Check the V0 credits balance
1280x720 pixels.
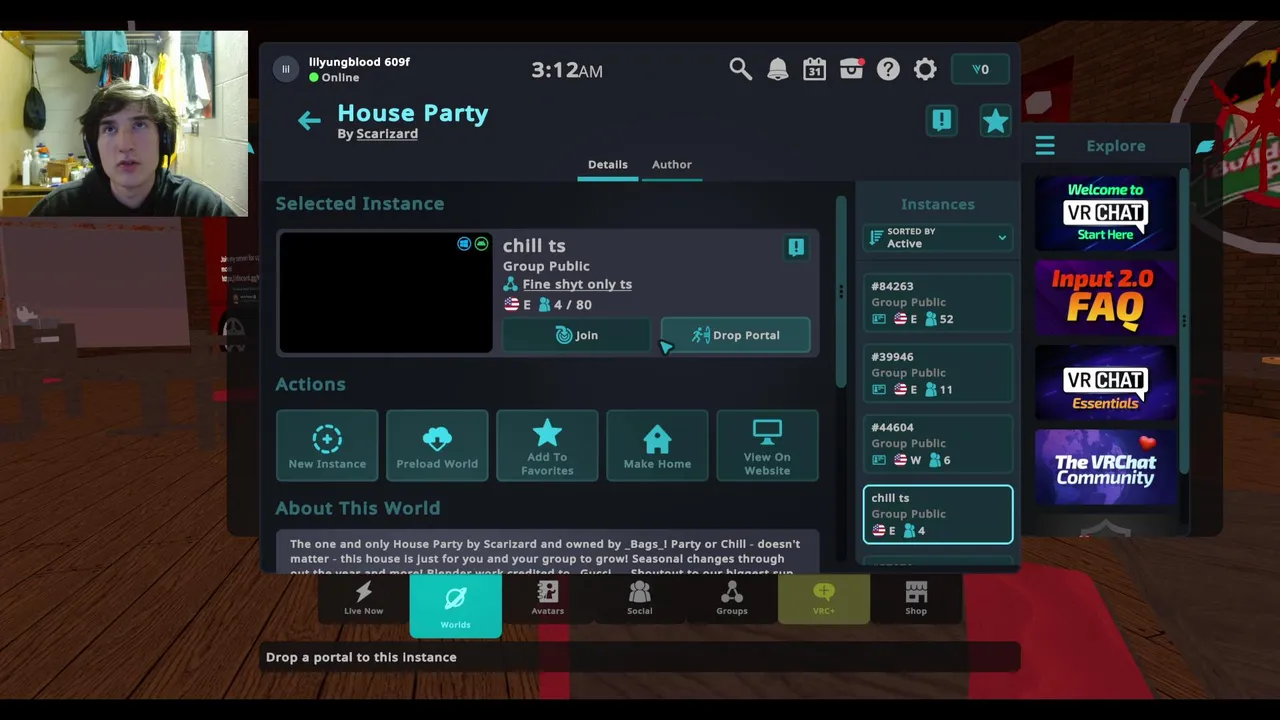980,69
